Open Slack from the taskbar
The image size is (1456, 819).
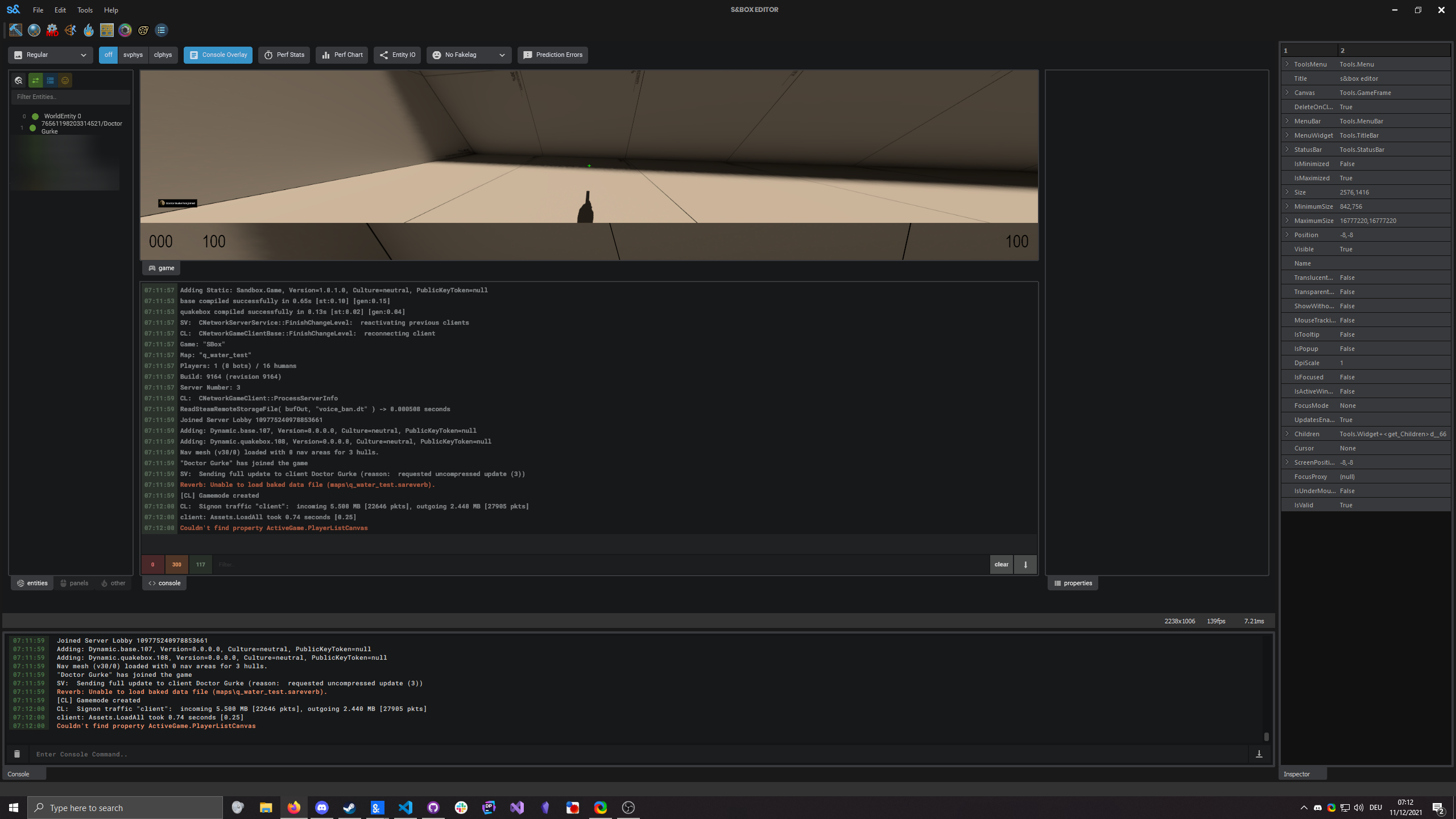click(x=461, y=808)
